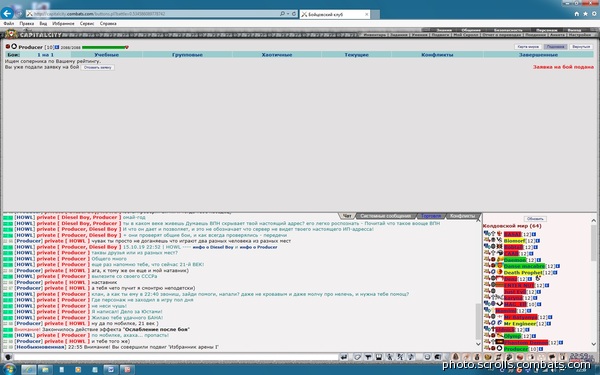Click the search magnifier in the address bar
This screenshot has width=600, height=375.
coord(282,14)
